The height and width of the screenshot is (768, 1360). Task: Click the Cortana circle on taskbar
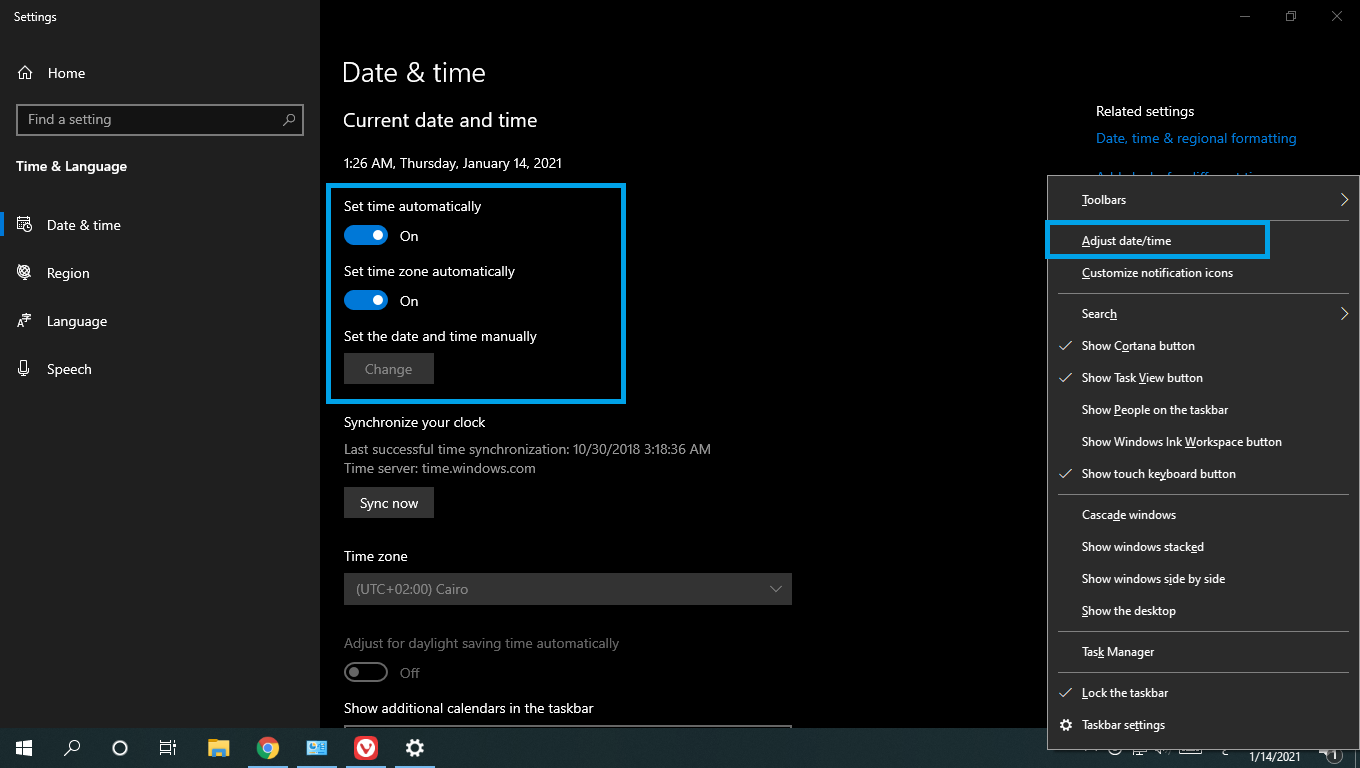coord(120,748)
